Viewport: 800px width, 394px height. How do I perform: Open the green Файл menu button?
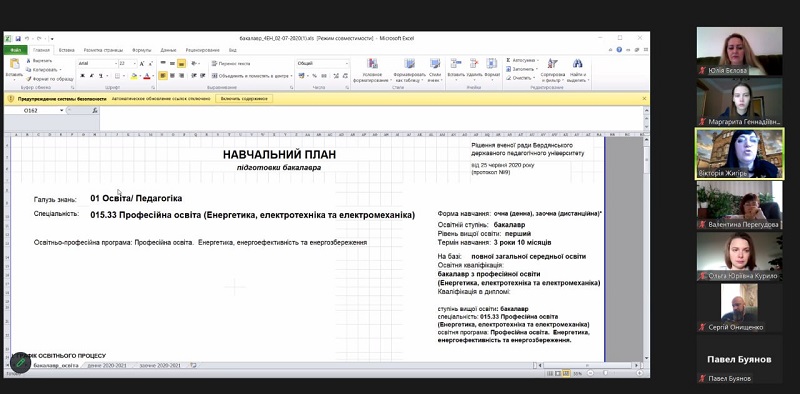(x=15, y=50)
